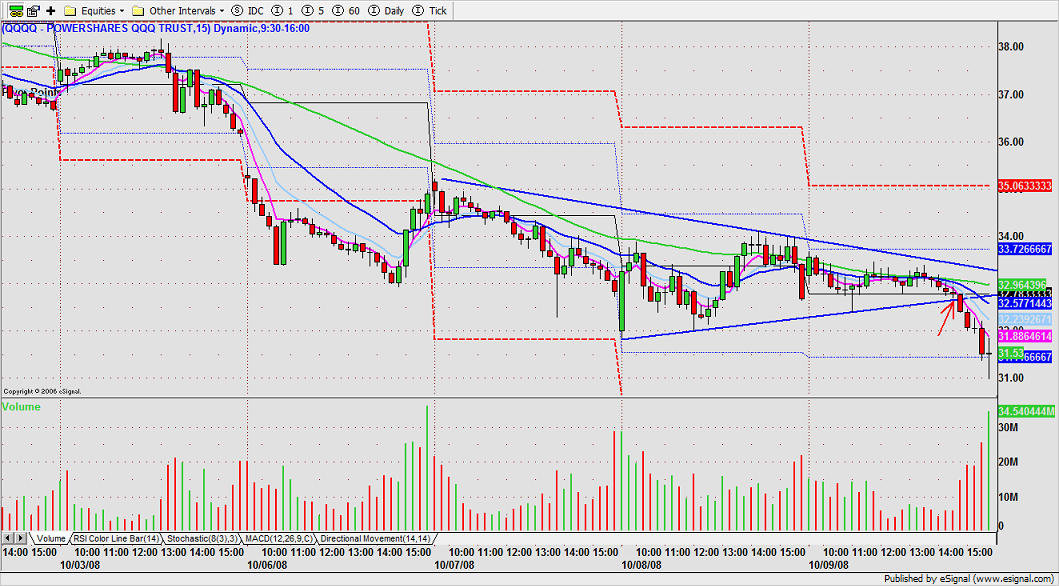Switch to Daily interval
Image resolution: width=1059 pixels, height=586 pixels.
pyautogui.click(x=386, y=11)
